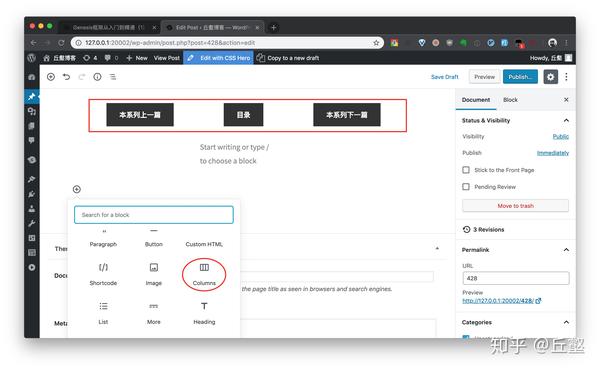Screen dimensions: 600x370
Task: Check Pending Review checkbox
Action: [466, 187]
